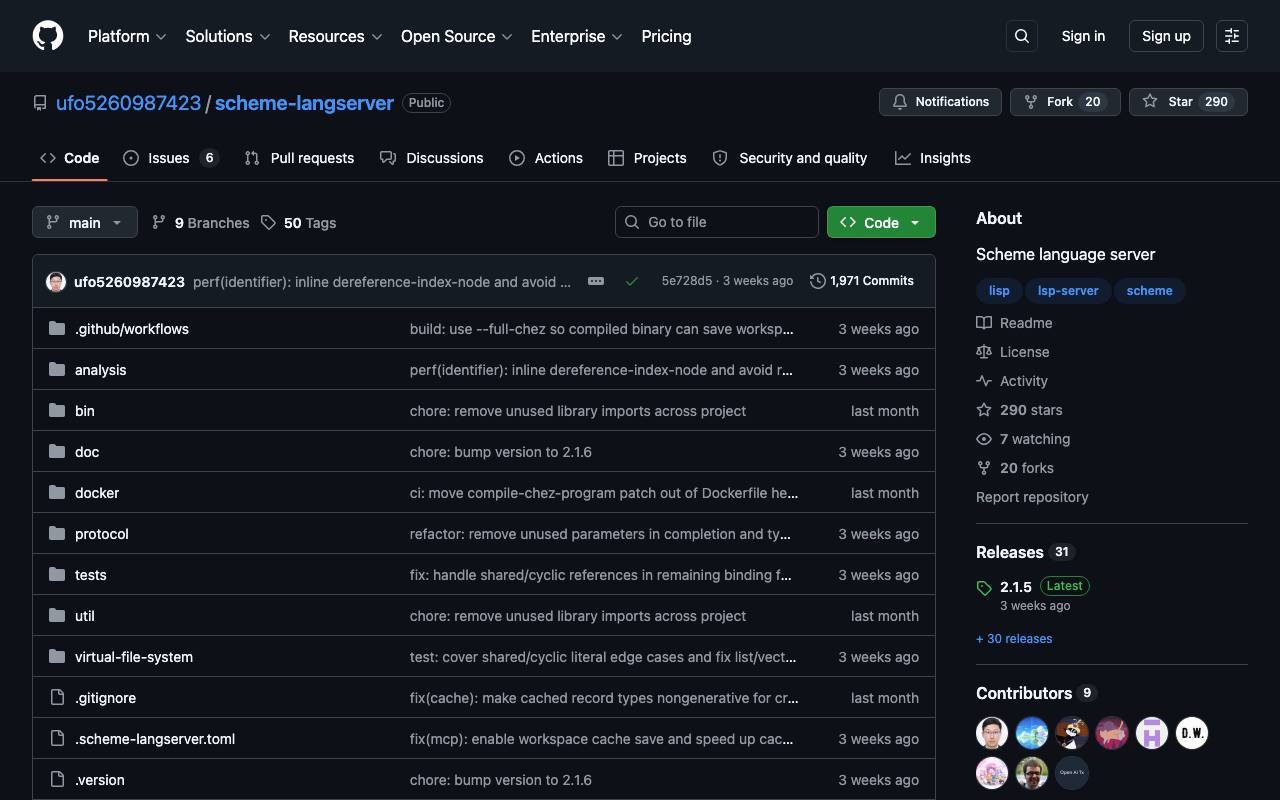Click the Go to file search field
Image resolution: width=1280 pixels, height=800 pixels.
[717, 222]
